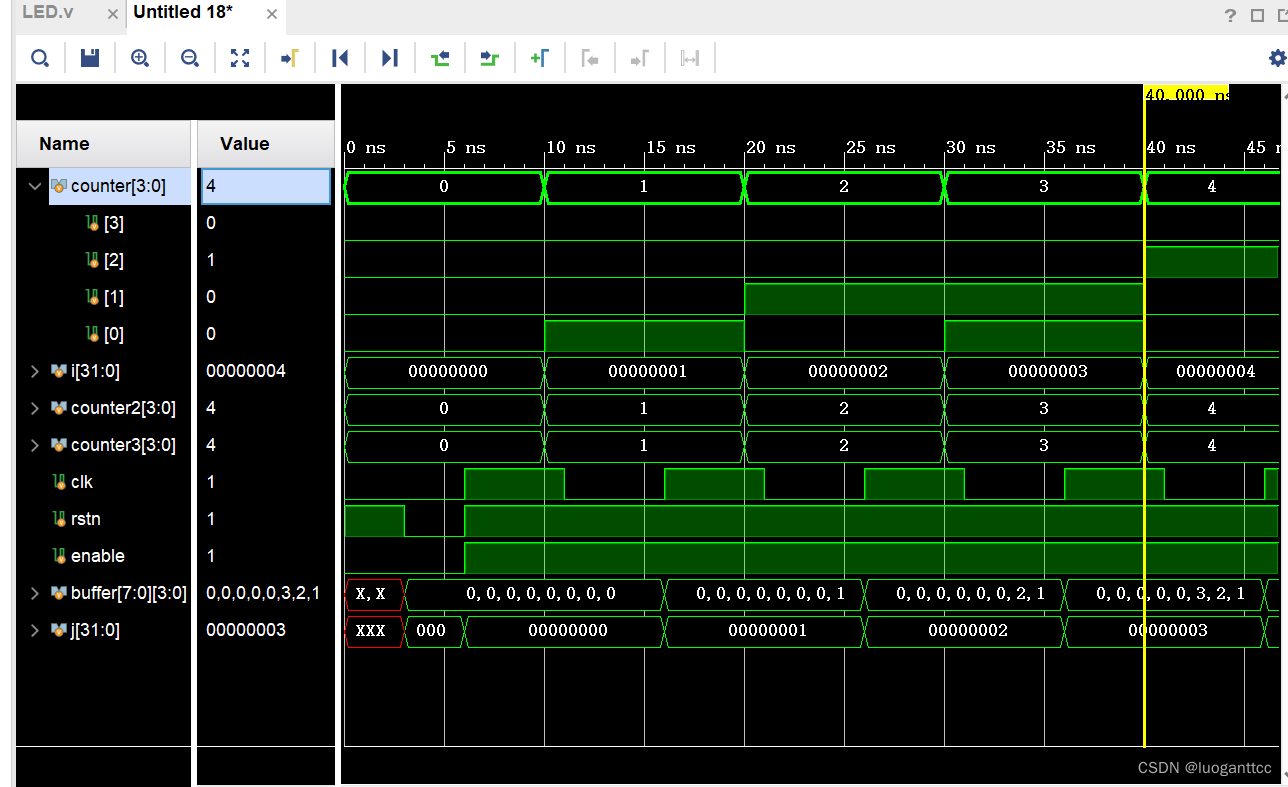Save the waveform configuration

click(90, 58)
